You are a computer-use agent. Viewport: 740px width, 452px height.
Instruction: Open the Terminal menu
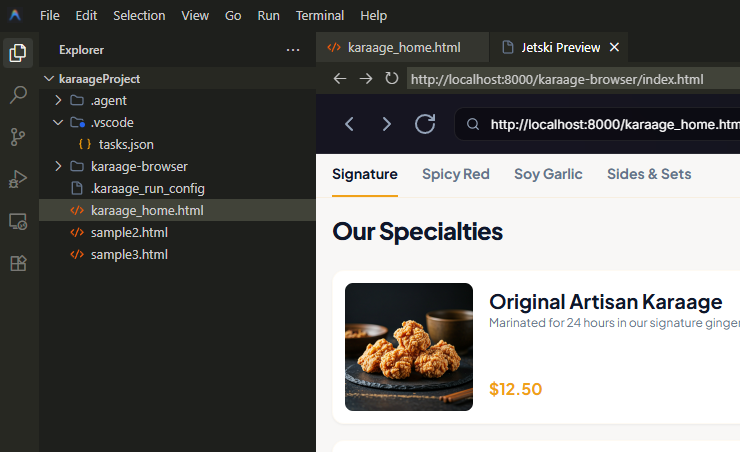pos(320,16)
